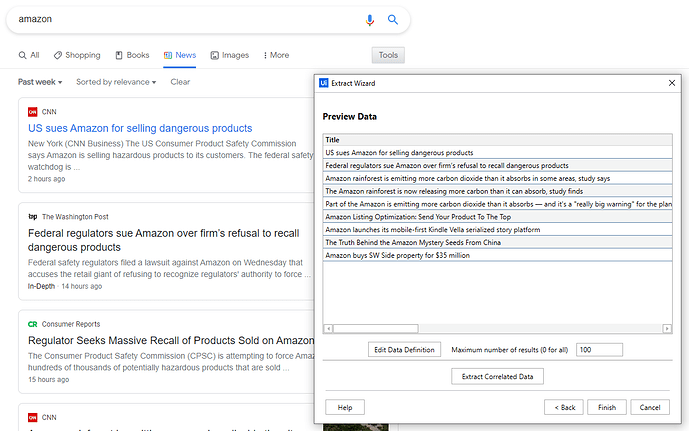Click the maximum number of results field
Screen dimensions: 689x431
coord(599,349)
